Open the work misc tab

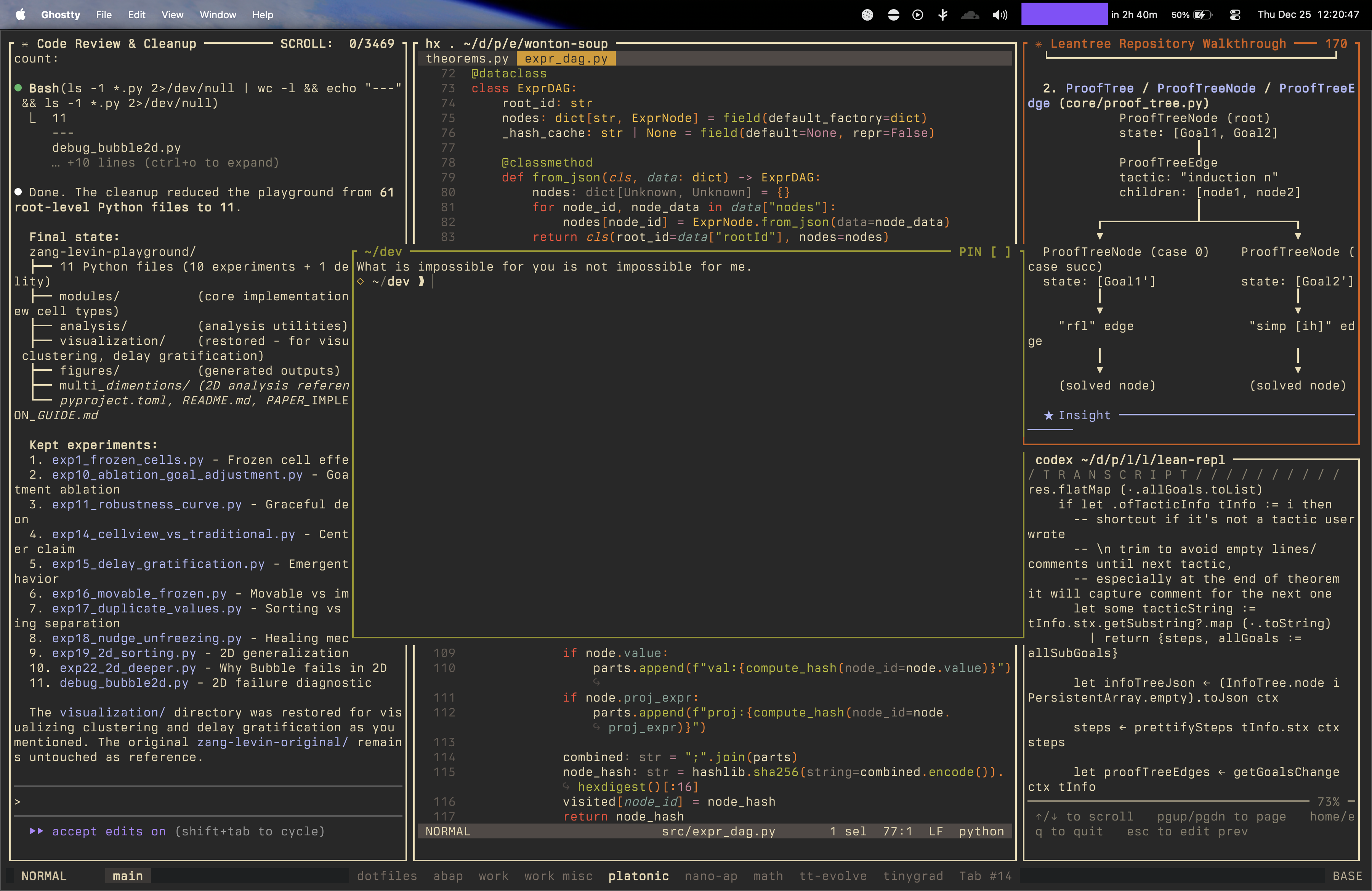tap(558, 875)
